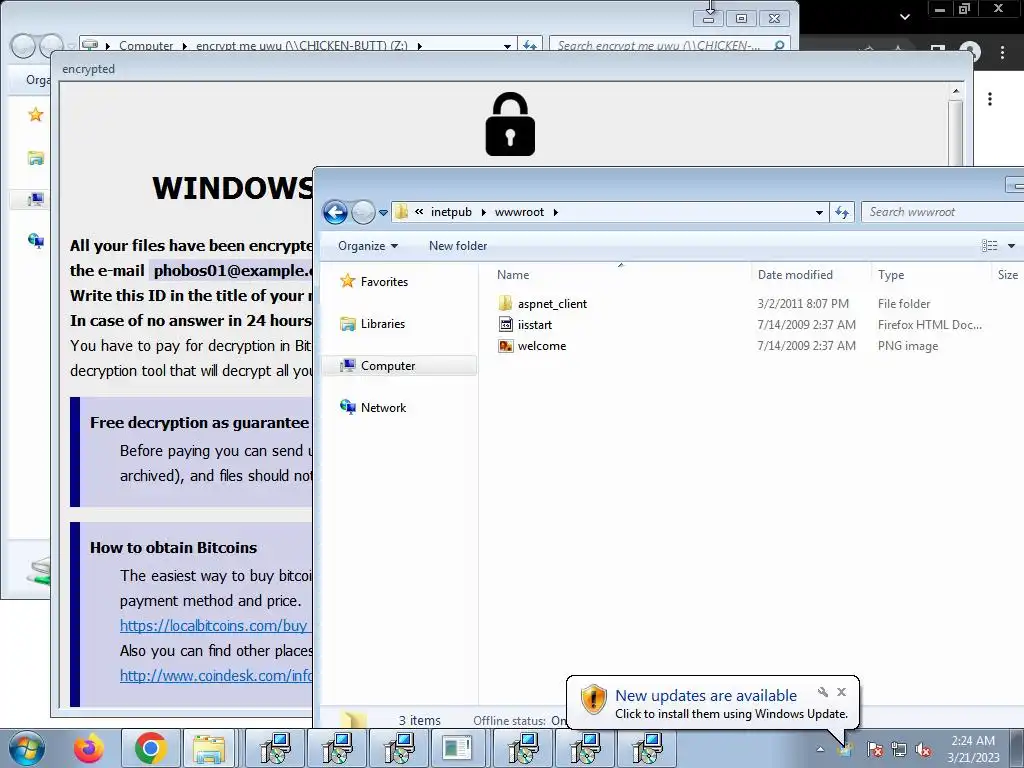
Task: Click the shield warning icon in update balloon
Action: (593, 699)
